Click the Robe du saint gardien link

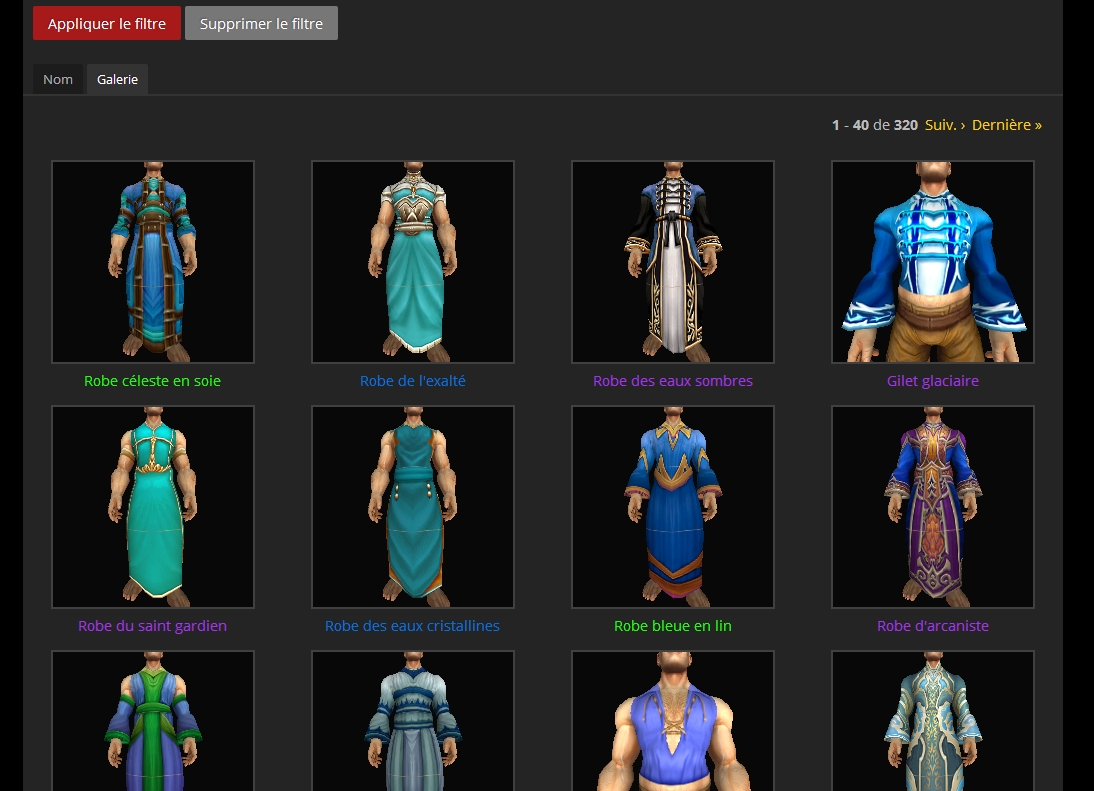click(152, 626)
